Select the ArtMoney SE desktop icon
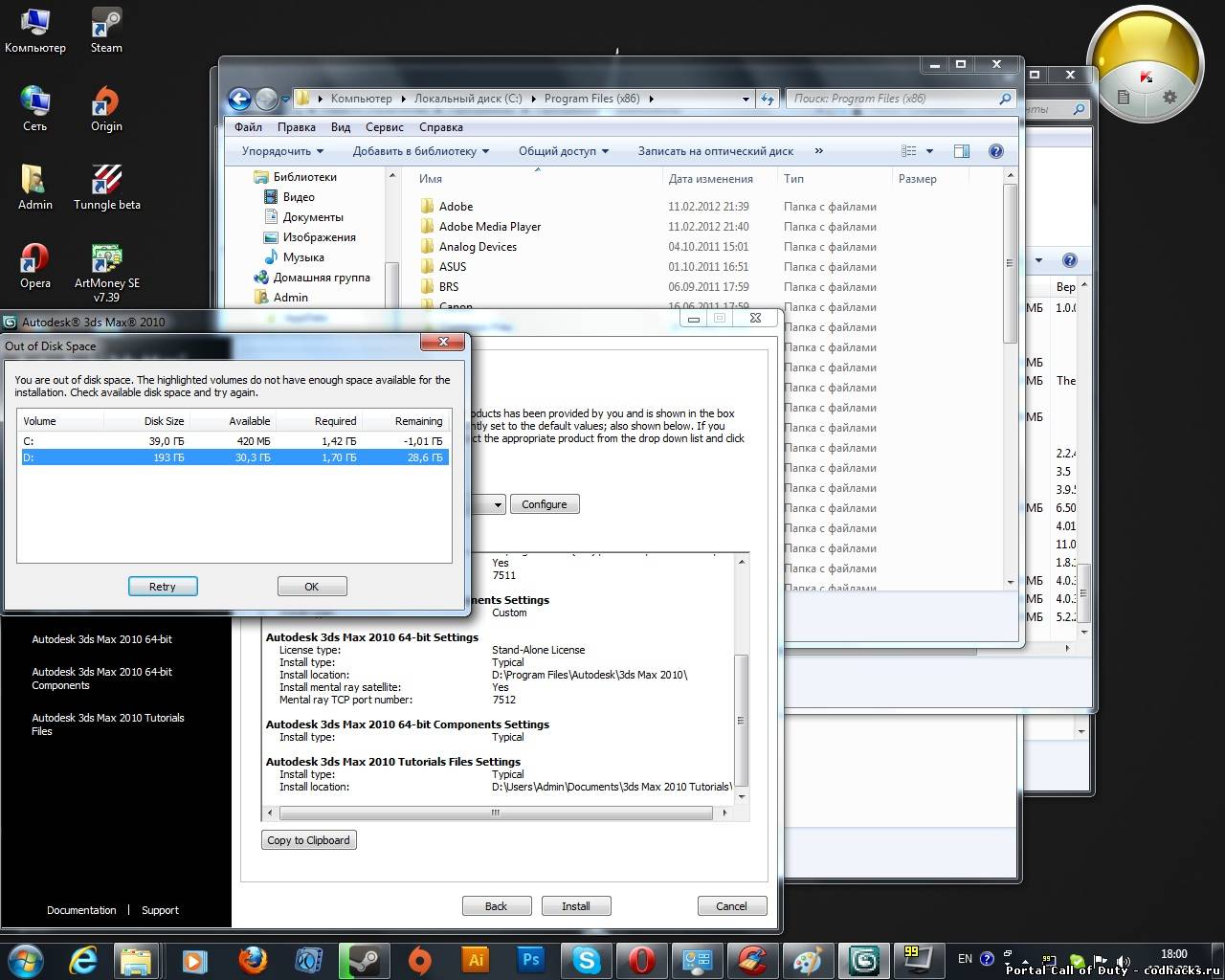Viewport: 1225px width, 980px height. point(107,273)
